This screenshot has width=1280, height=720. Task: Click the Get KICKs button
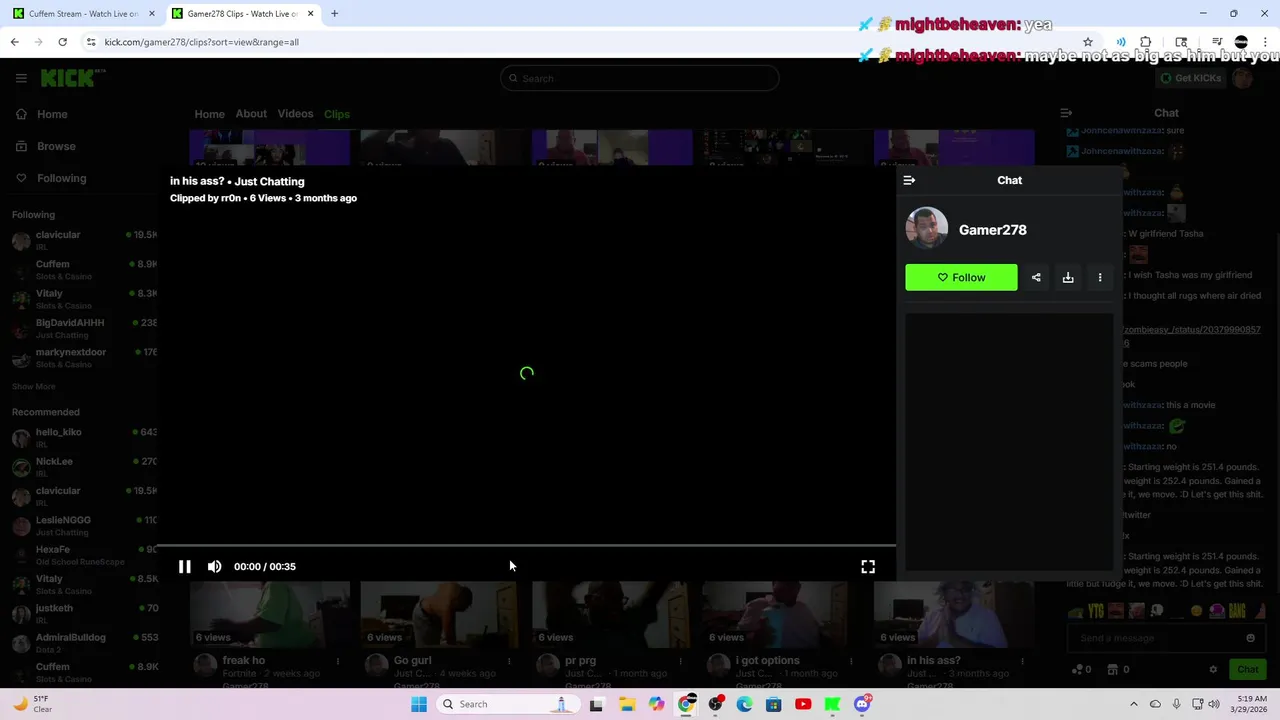click(1190, 78)
